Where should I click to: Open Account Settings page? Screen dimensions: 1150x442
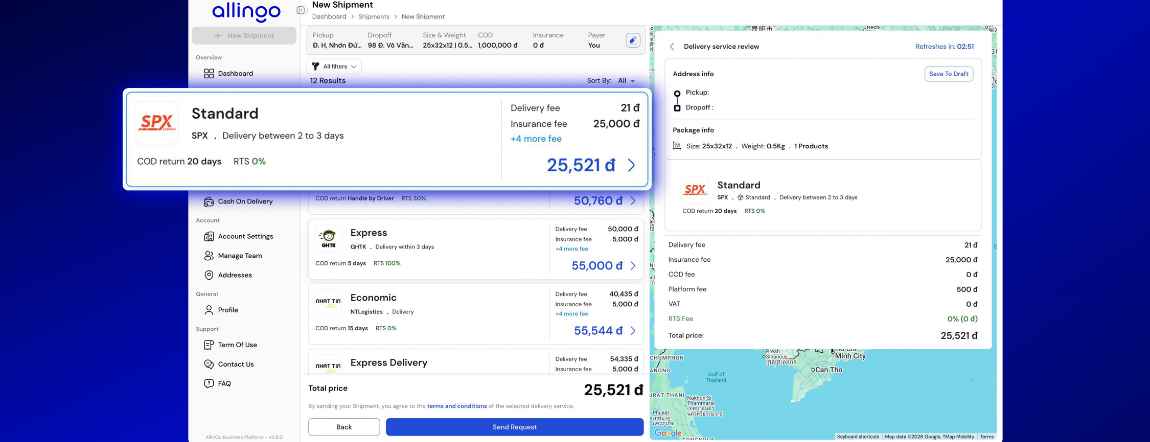click(x=245, y=237)
